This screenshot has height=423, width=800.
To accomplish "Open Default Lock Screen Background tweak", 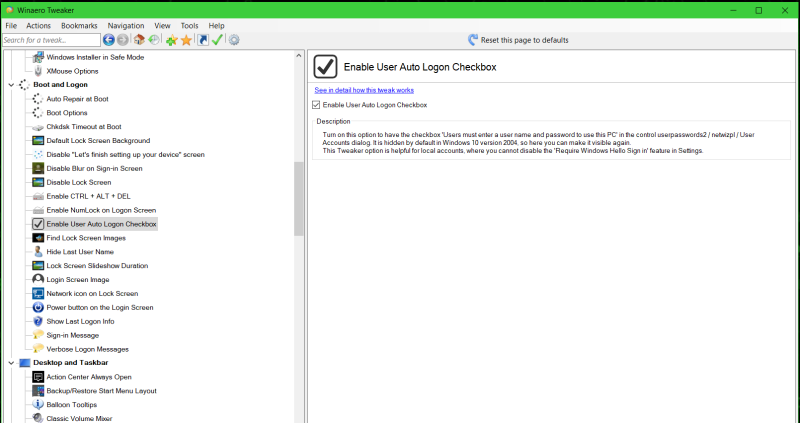I will (x=98, y=140).
